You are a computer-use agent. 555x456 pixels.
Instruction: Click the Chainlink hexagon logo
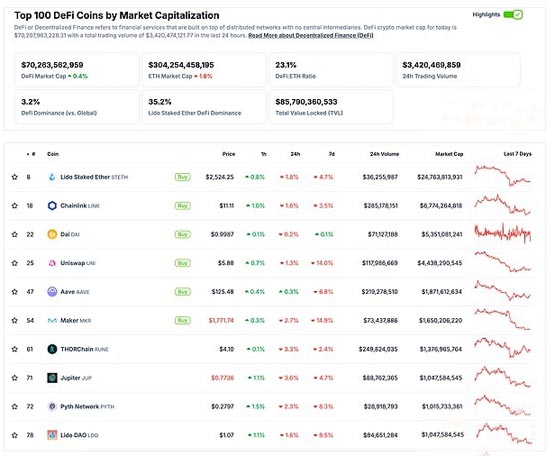pyautogui.click(x=52, y=206)
